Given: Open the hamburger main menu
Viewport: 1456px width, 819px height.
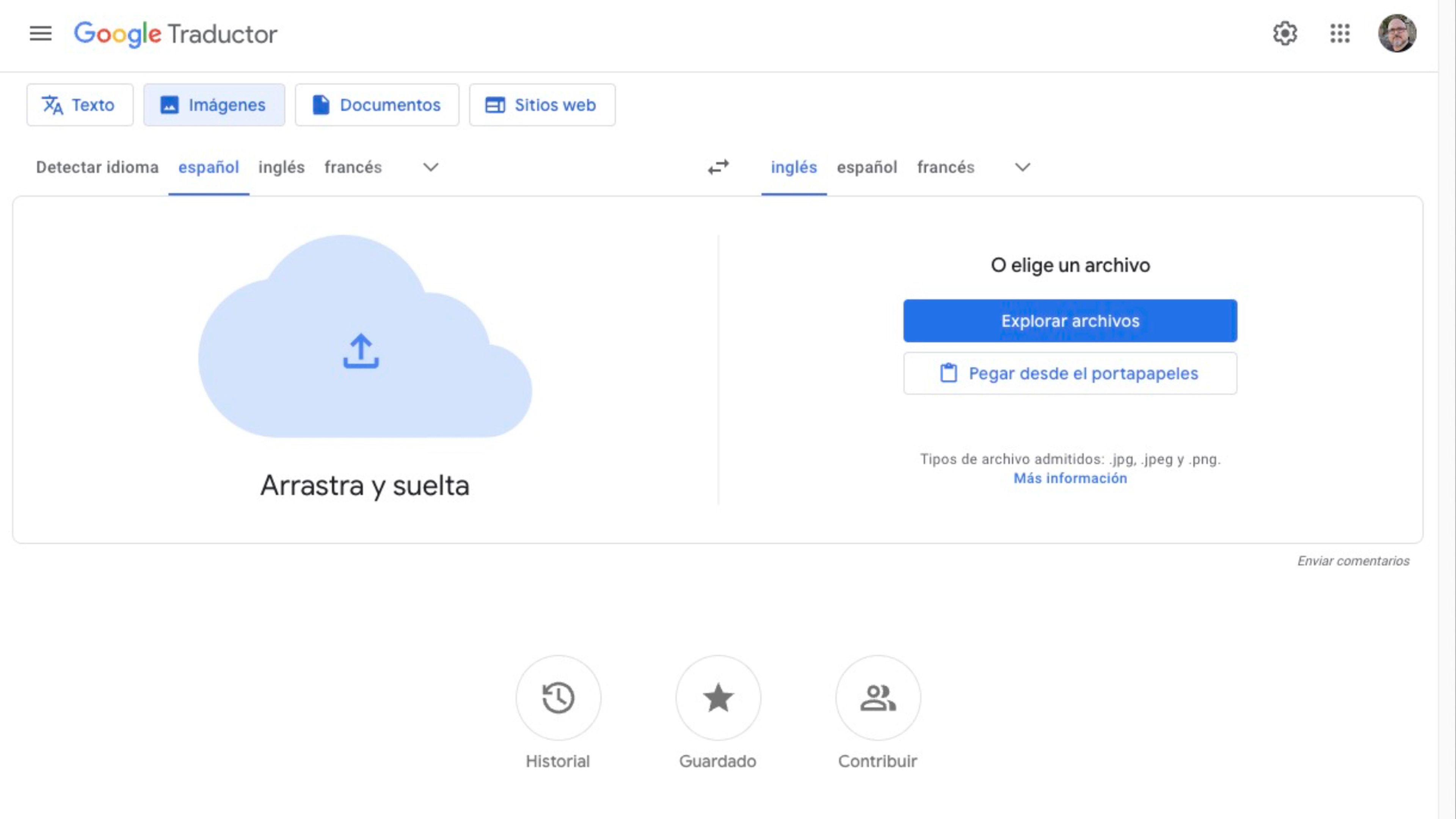Looking at the screenshot, I should click(41, 34).
